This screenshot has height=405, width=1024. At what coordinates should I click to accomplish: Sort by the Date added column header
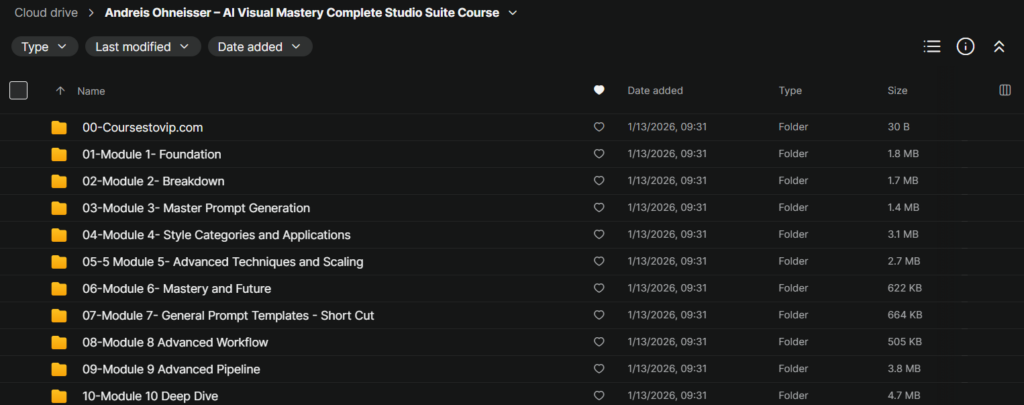pyautogui.click(x=655, y=90)
